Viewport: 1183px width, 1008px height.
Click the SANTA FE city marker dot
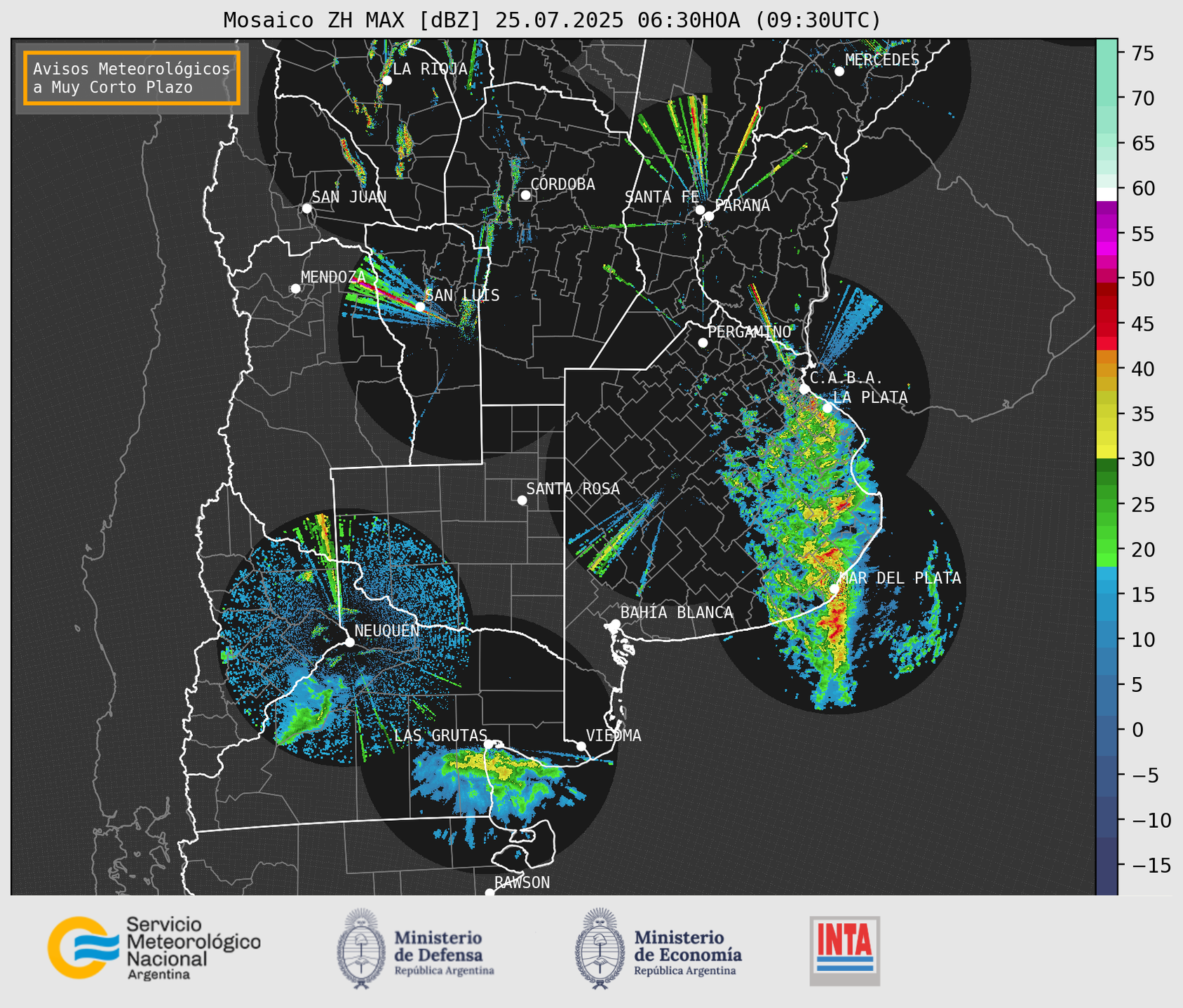pyautogui.click(x=700, y=210)
